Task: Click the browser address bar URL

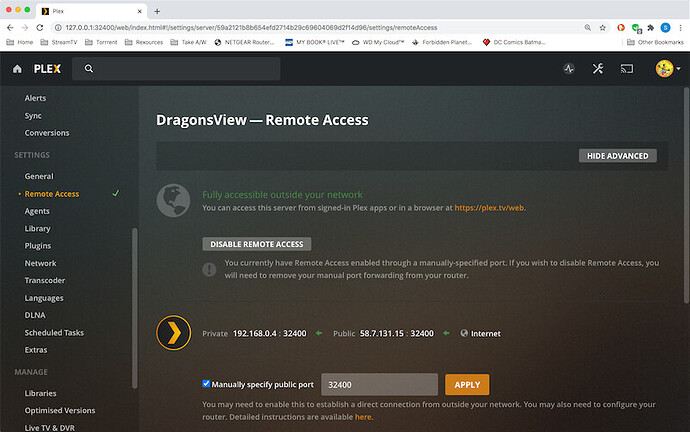Action: click(x=251, y=28)
